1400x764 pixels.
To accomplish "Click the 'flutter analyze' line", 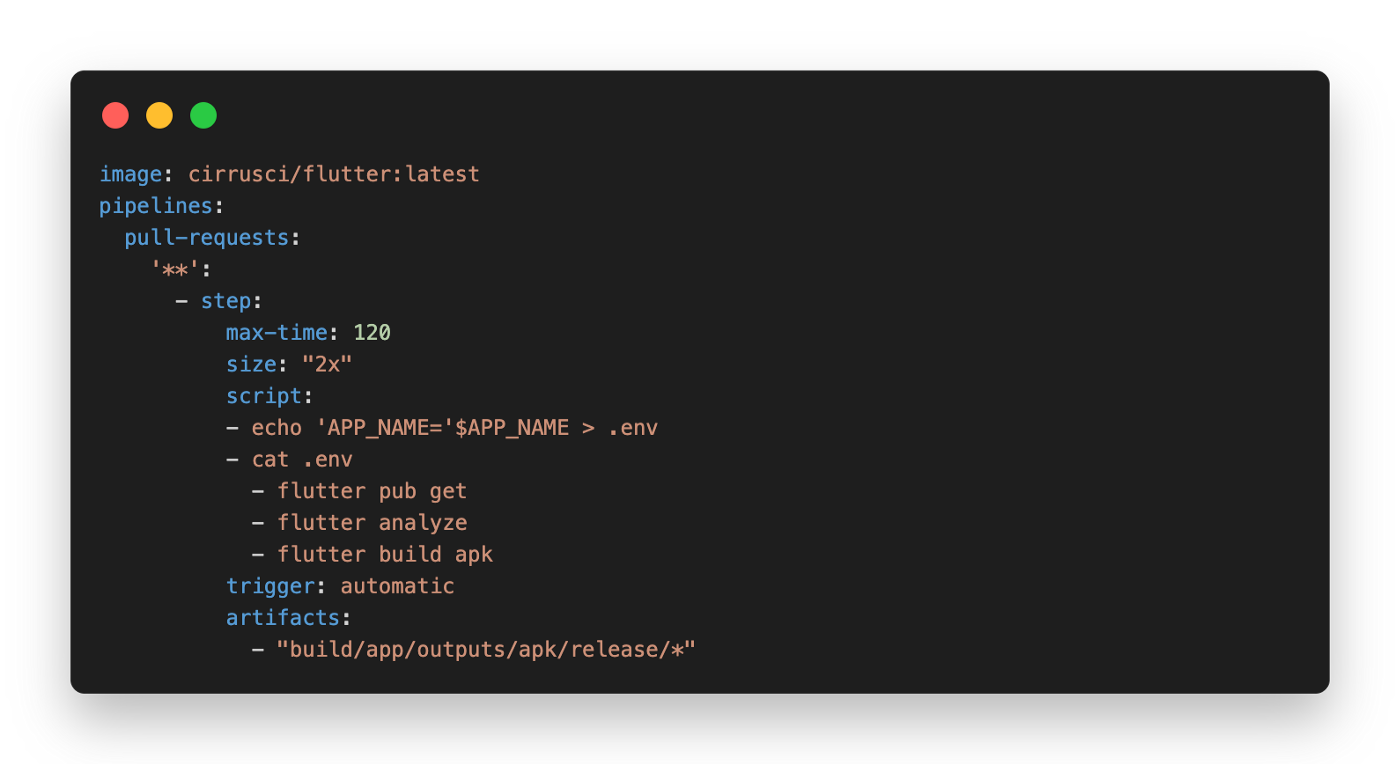I will click(372, 523).
